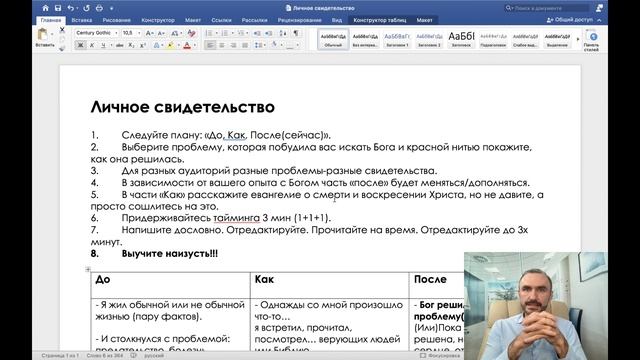Cut the selection with the scissors icon
This screenshot has height=360, width=640.
pos(62,30)
